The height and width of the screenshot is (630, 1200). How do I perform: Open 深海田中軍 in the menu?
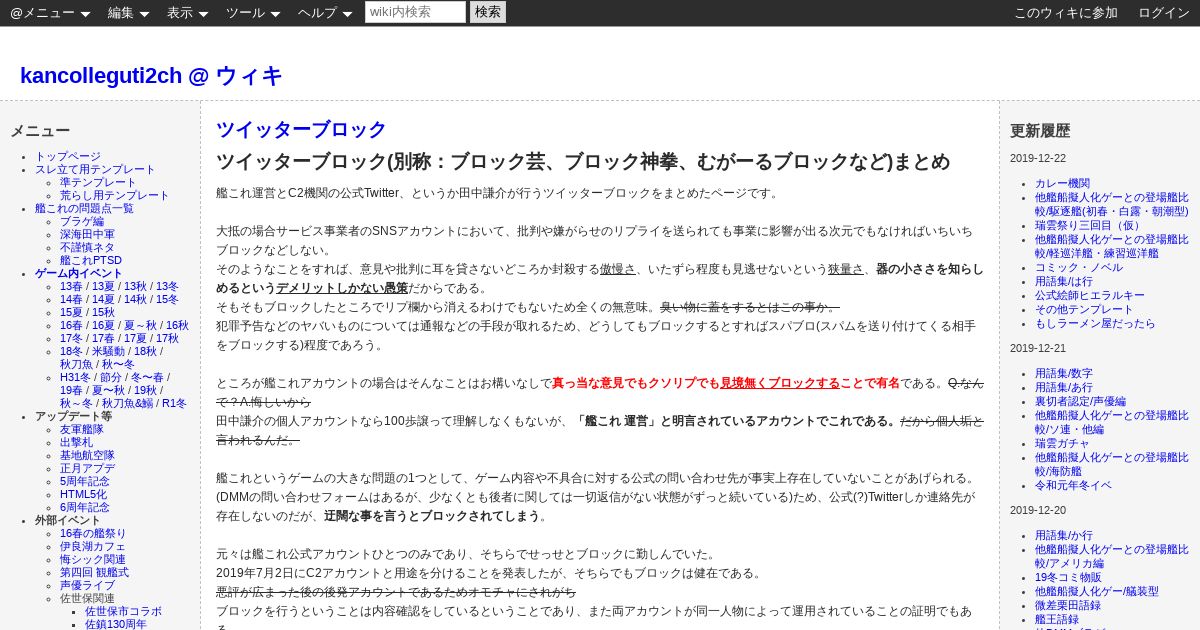point(87,235)
